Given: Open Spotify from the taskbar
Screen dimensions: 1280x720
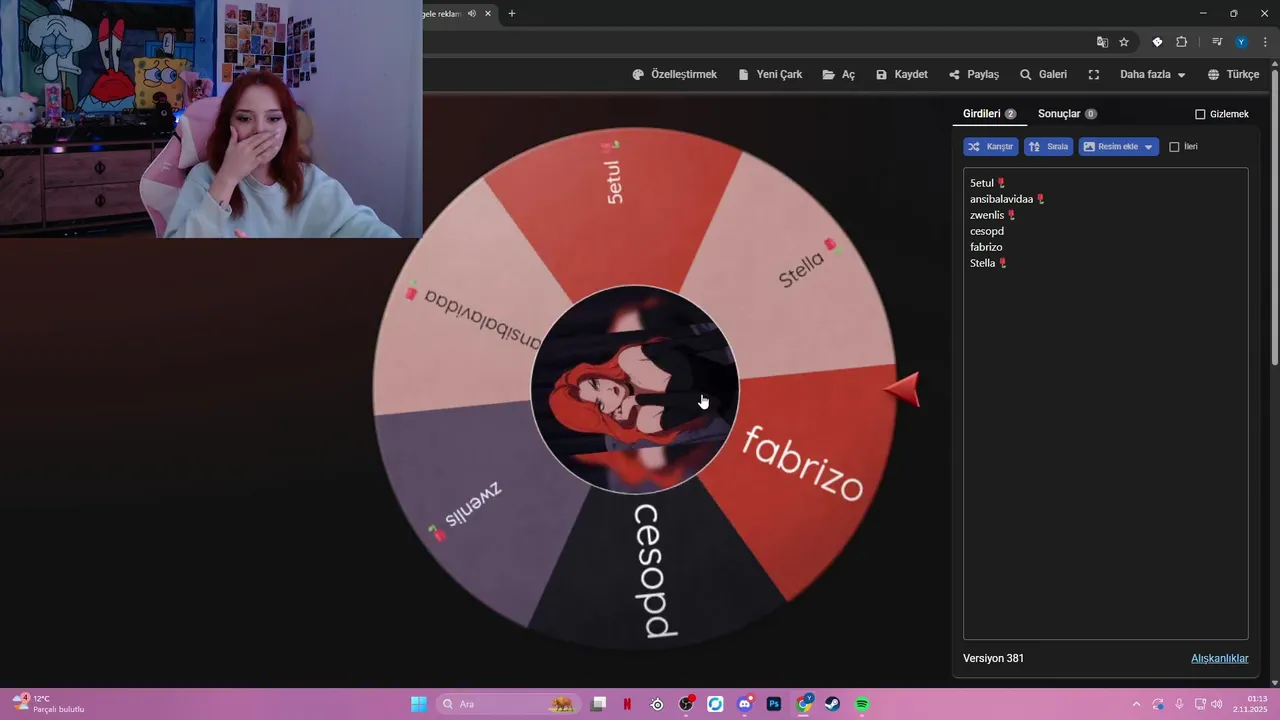Looking at the screenshot, I should tap(862, 704).
